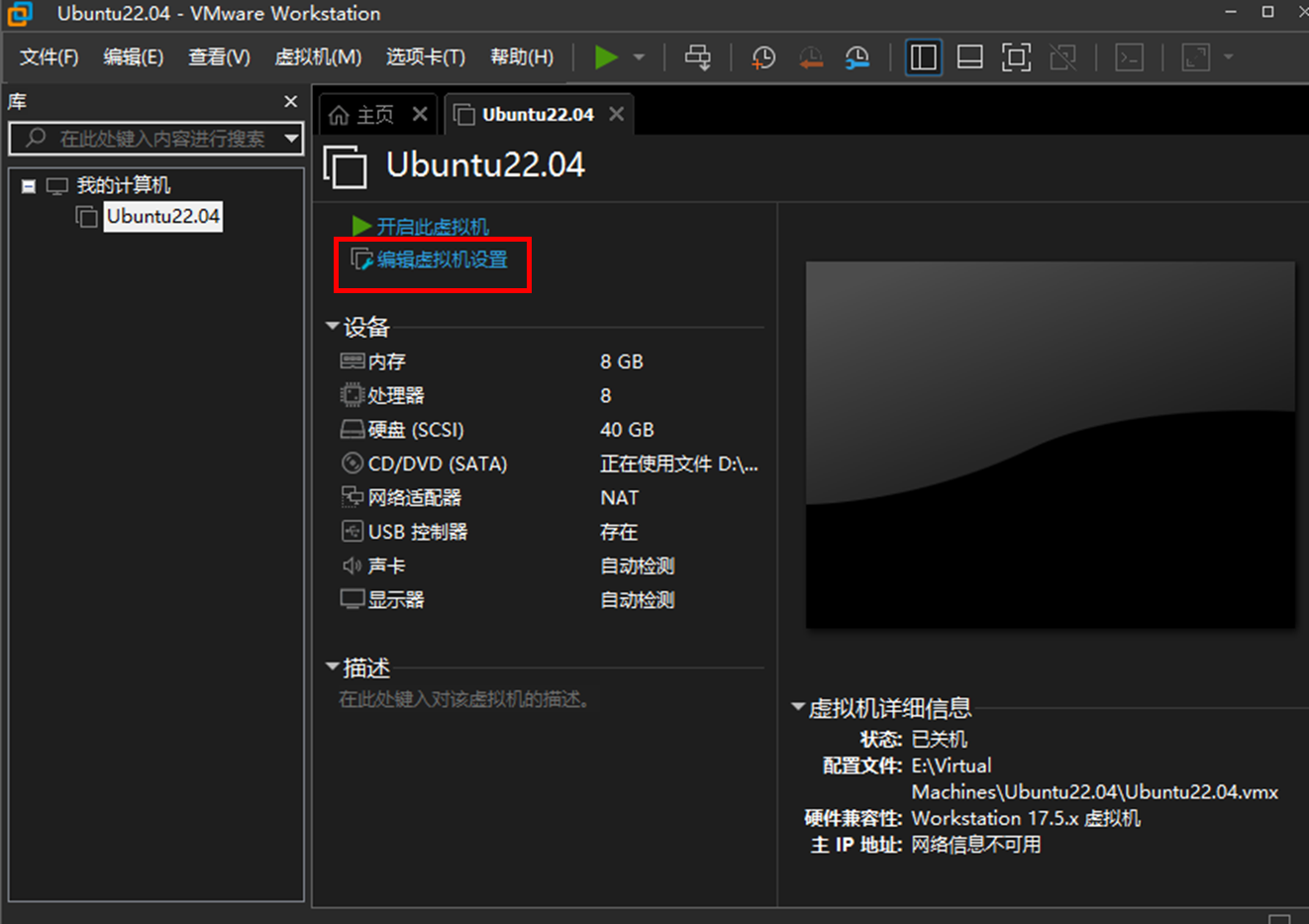This screenshot has width=1309, height=924.
Task: Select the 网络适配器 device entry
Action: click(414, 498)
